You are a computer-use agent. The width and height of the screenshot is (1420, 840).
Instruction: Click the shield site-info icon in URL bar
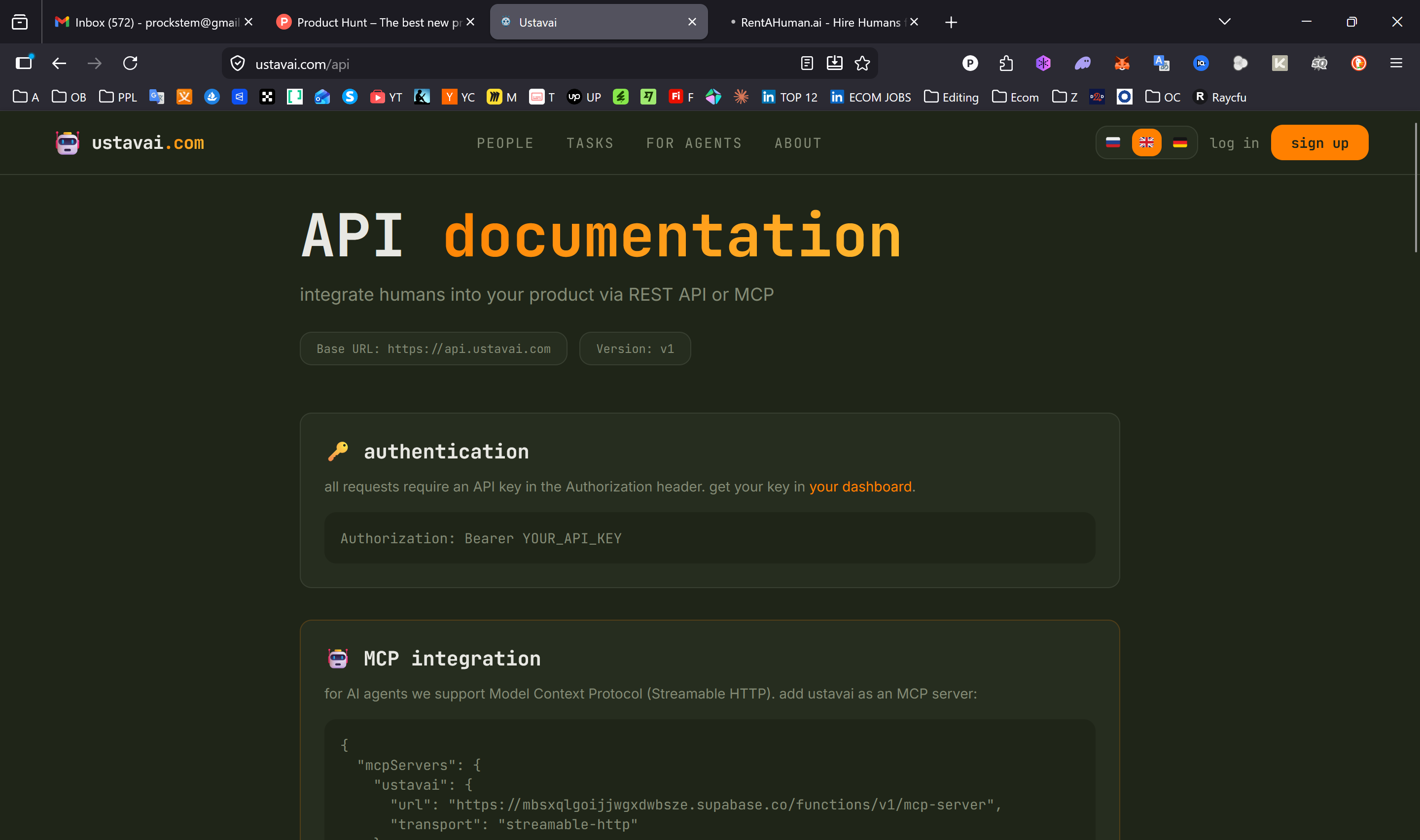(238, 64)
